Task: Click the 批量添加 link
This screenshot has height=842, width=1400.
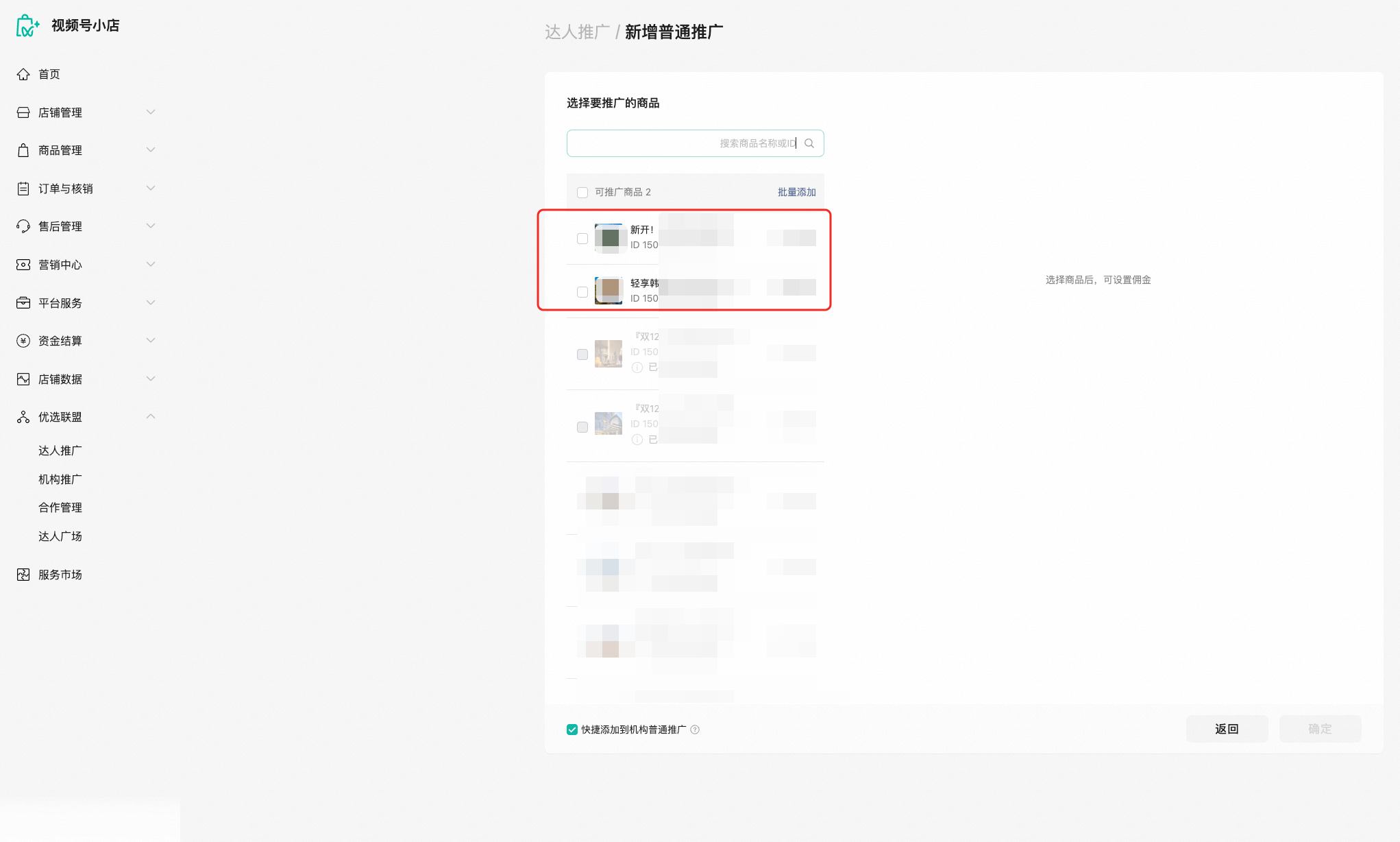Action: 796,192
